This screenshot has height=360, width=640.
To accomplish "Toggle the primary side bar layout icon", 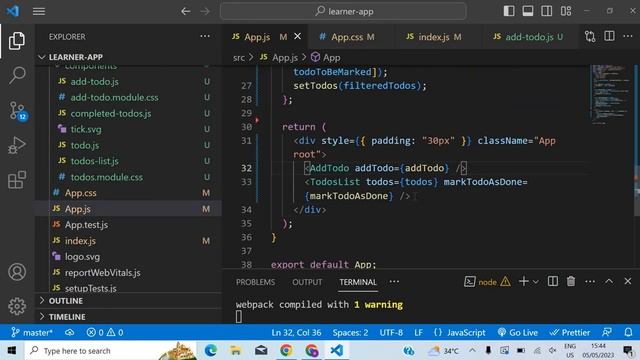I will point(509,11).
